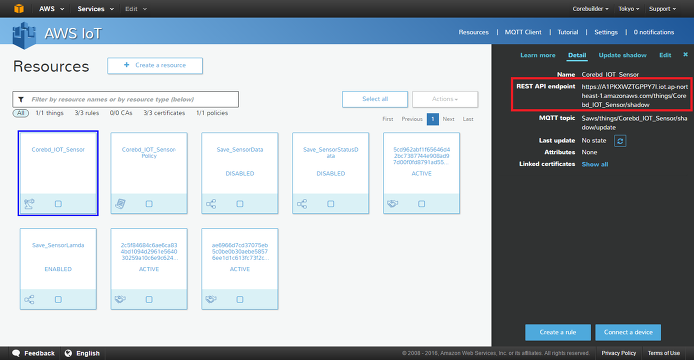Click the Feedback speech bubble icon

pyautogui.click(x=16, y=353)
